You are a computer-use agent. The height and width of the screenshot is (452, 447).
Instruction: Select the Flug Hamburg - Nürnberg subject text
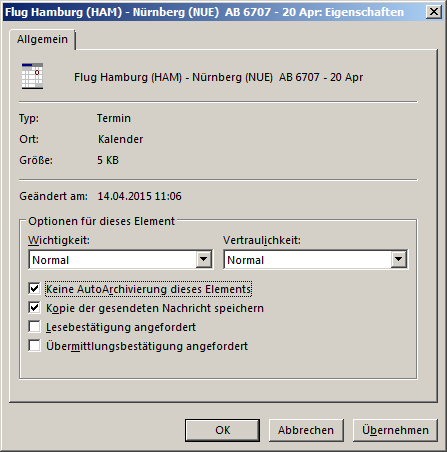[218, 77]
